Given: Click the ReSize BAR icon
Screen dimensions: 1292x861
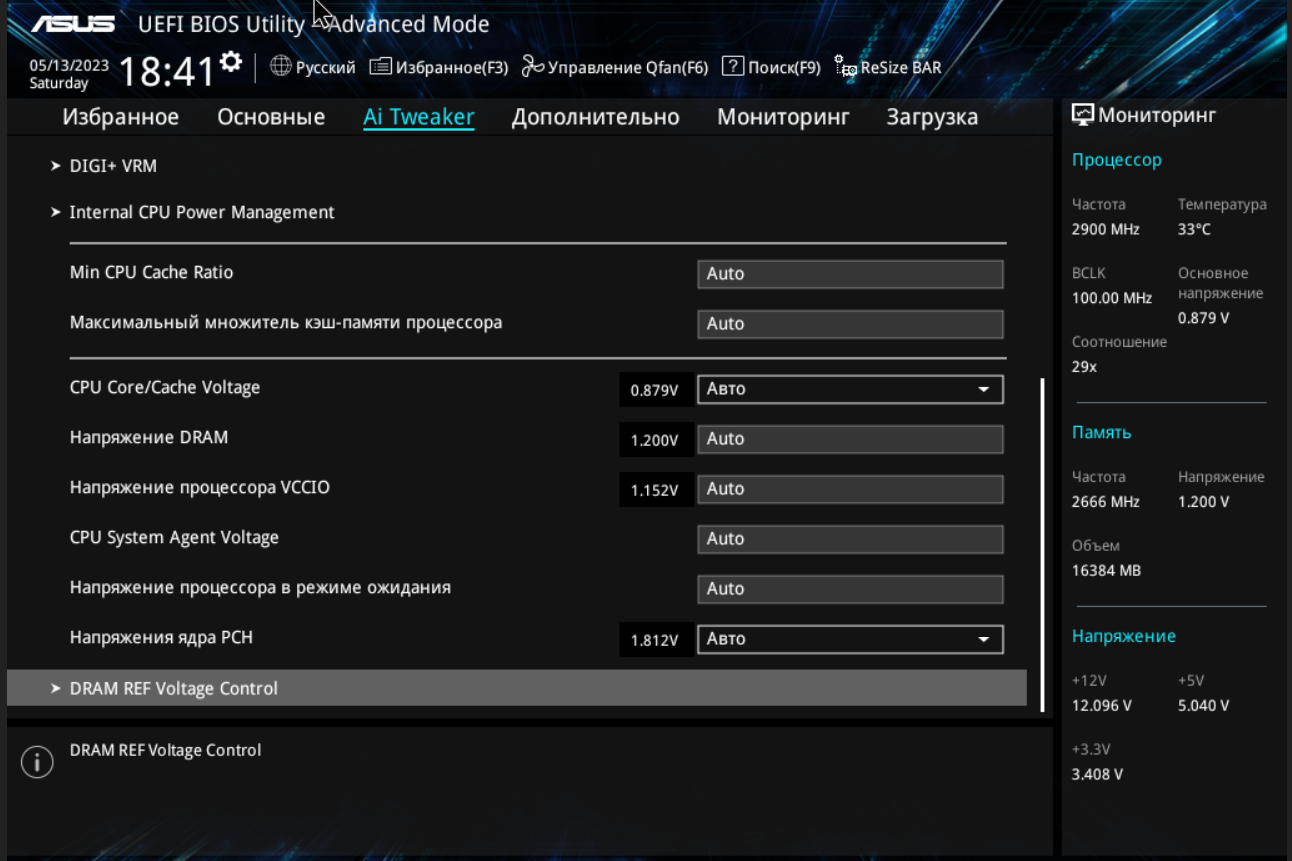Looking at the screenshot, I should tap(845, 67).
